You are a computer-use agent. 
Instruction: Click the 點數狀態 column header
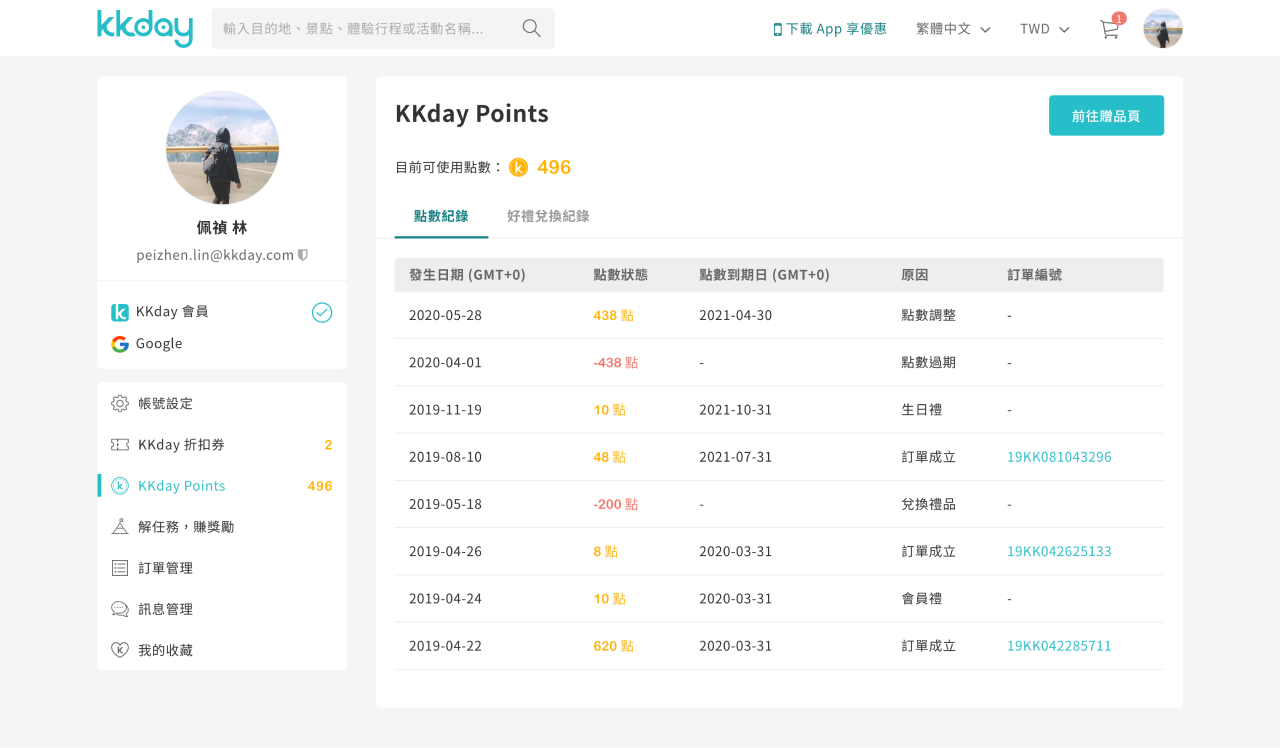tap(620, 275)
